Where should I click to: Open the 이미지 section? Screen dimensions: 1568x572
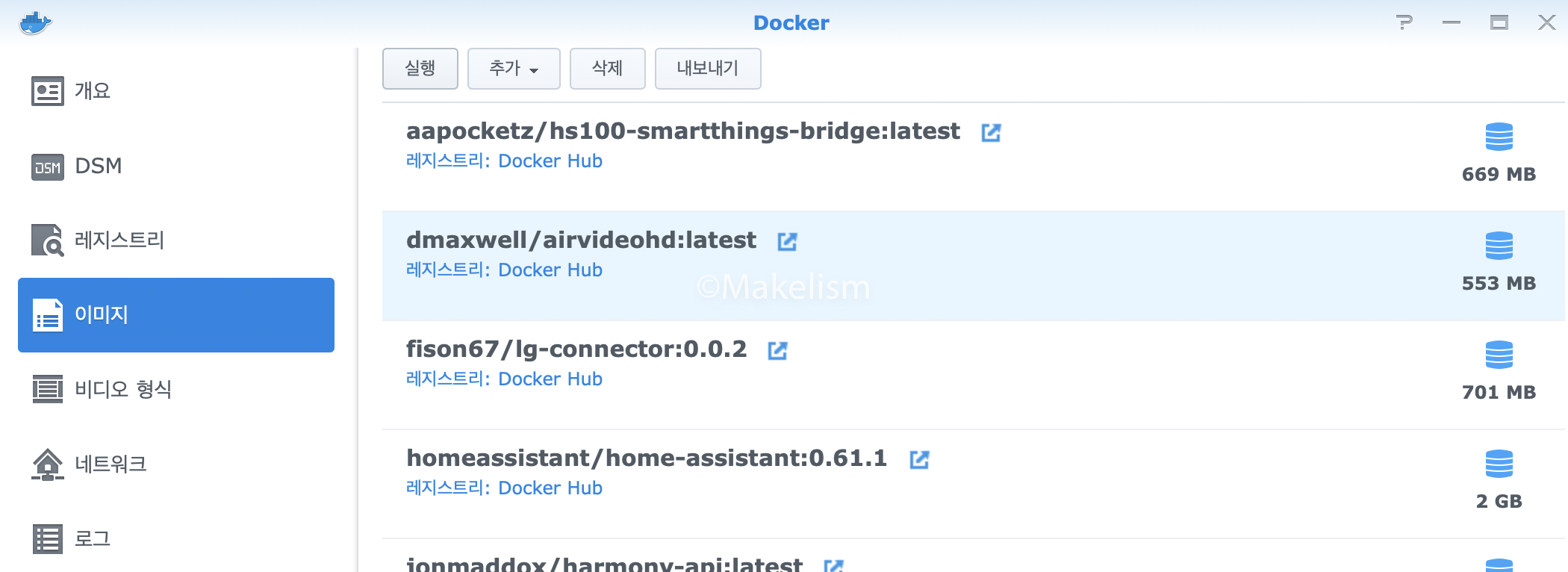click(176, 315)
